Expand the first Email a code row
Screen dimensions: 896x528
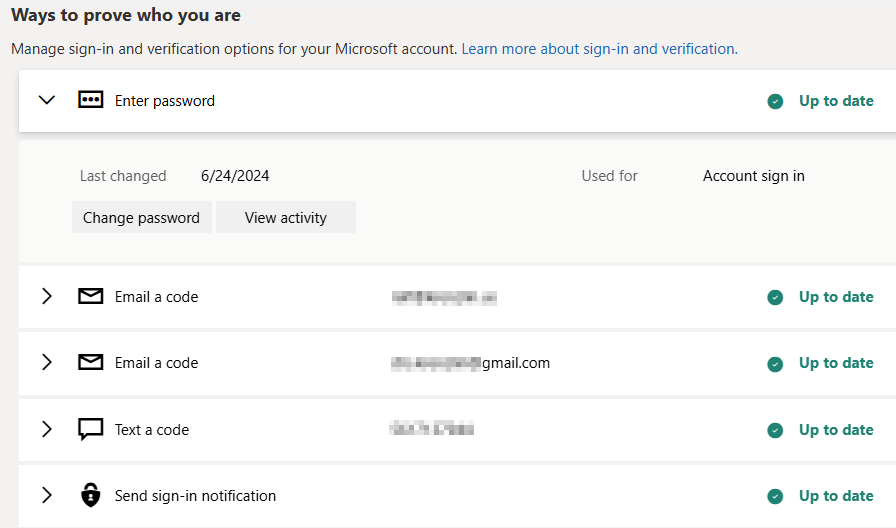point(46,297)
